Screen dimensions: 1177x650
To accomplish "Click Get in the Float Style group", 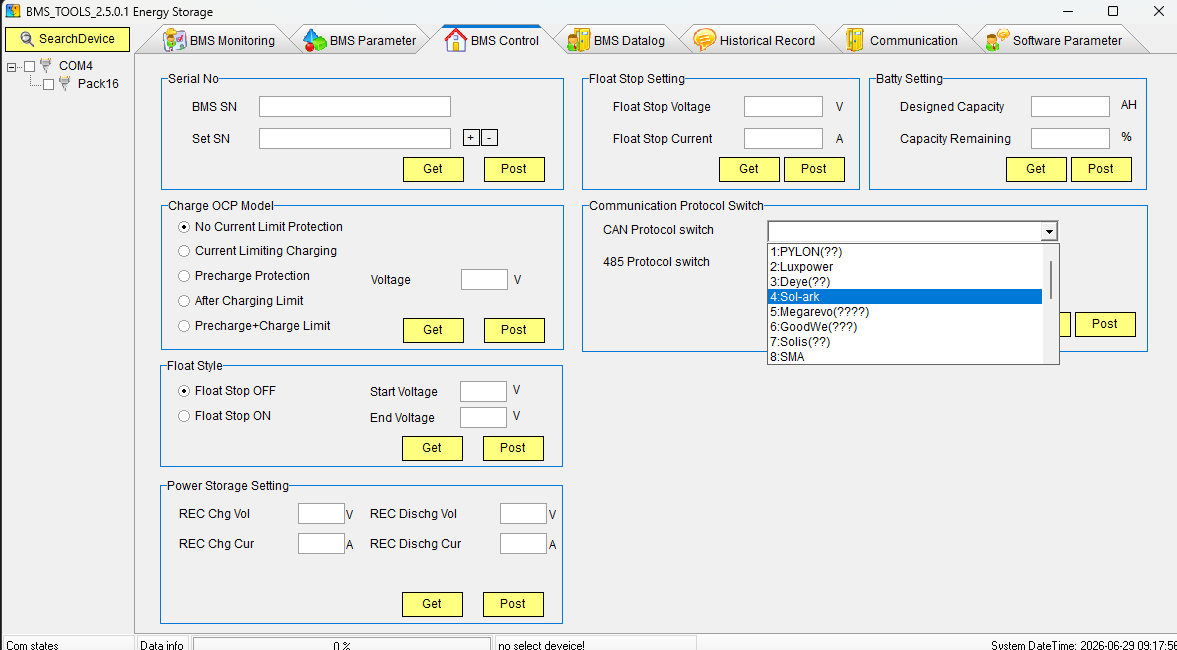I will pos(432,447).
